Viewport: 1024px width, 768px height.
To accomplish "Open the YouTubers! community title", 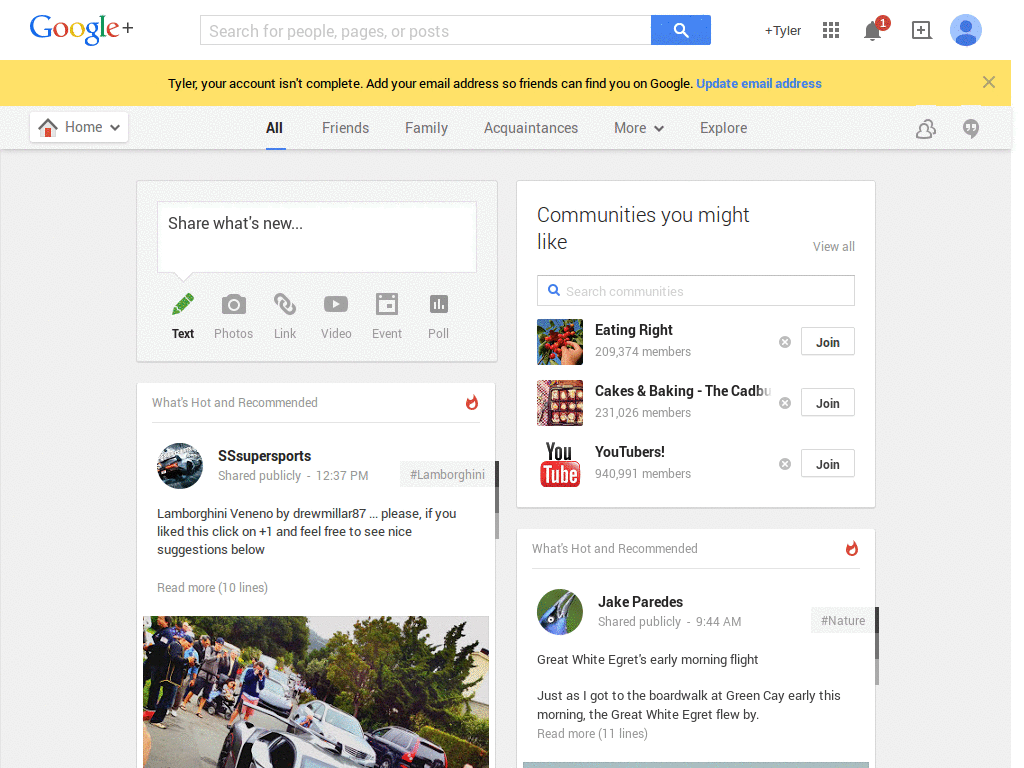I will click(x=630, y=452).
